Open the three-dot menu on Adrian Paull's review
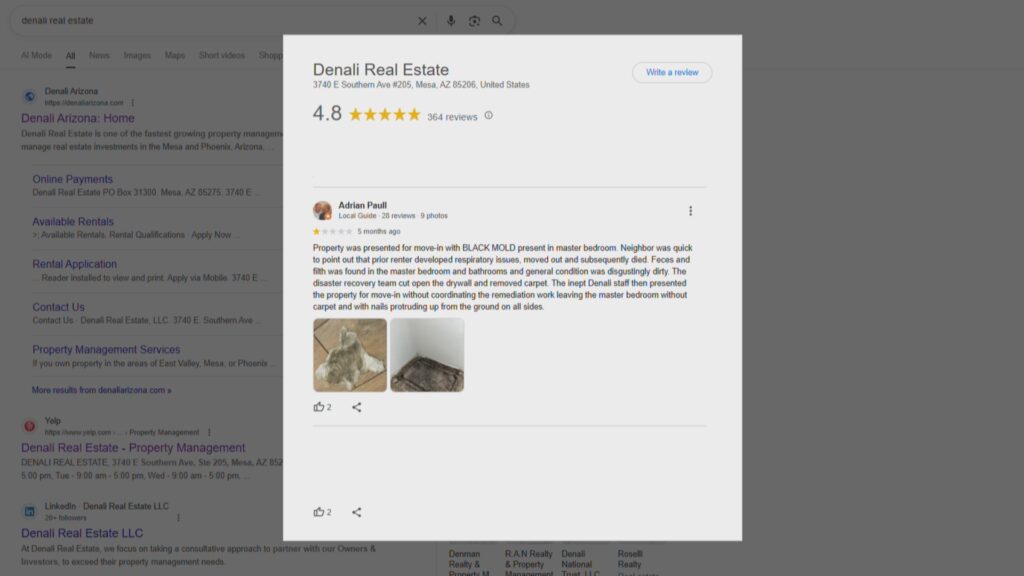This screenshot has height=576, width=1024. click(690, 210)
